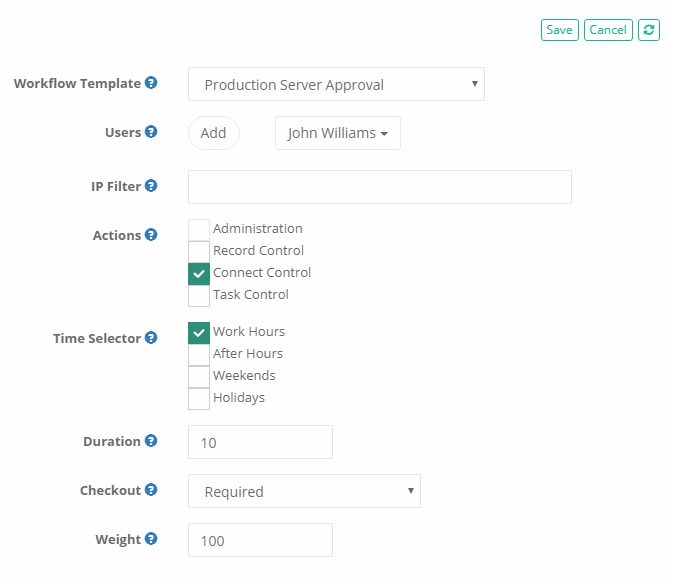This screenshot has width=673, height=583.
Task: Show Time Selector help tooltip icon
Action: [x=151, y=338]
